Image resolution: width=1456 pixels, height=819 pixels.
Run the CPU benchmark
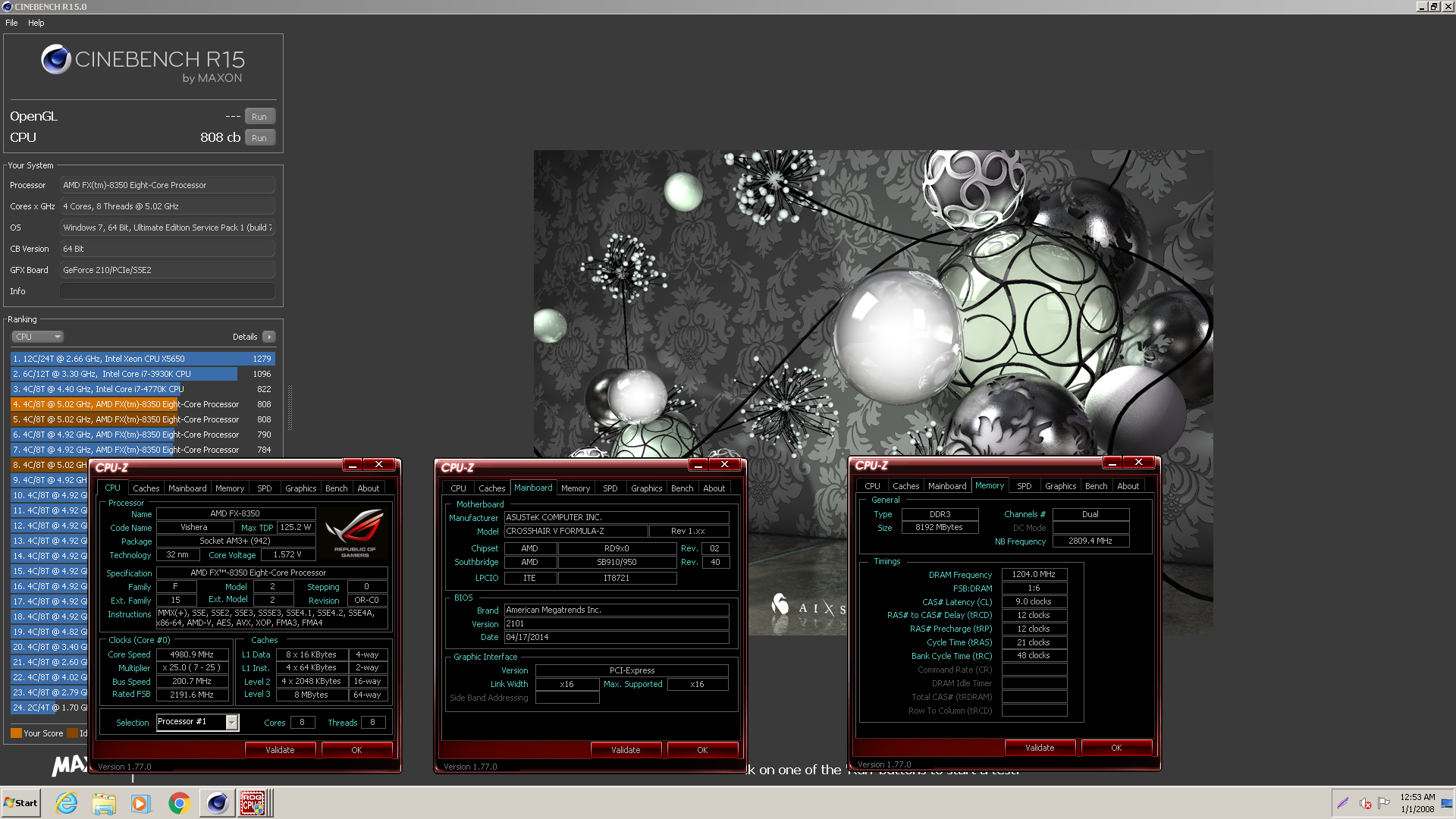[x=259, y=138]
